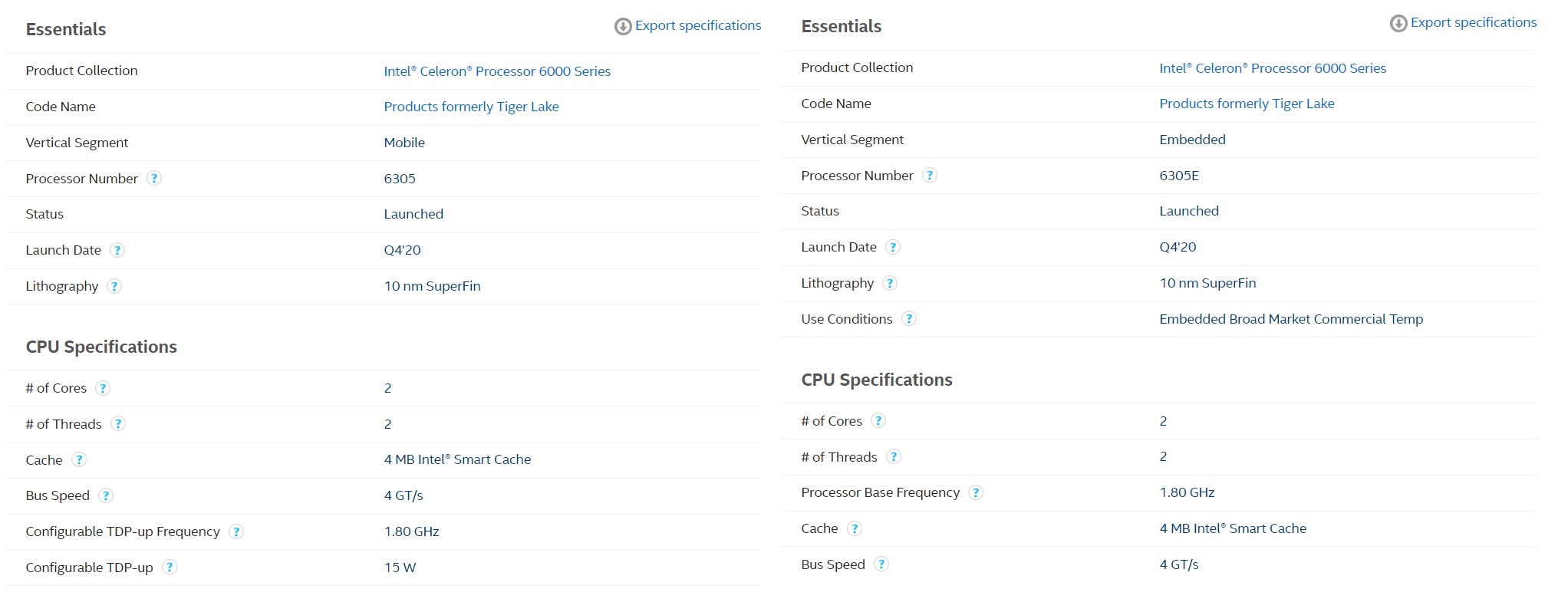Click # of Cores help icon in Mobile panel

(x=103, y=388)
